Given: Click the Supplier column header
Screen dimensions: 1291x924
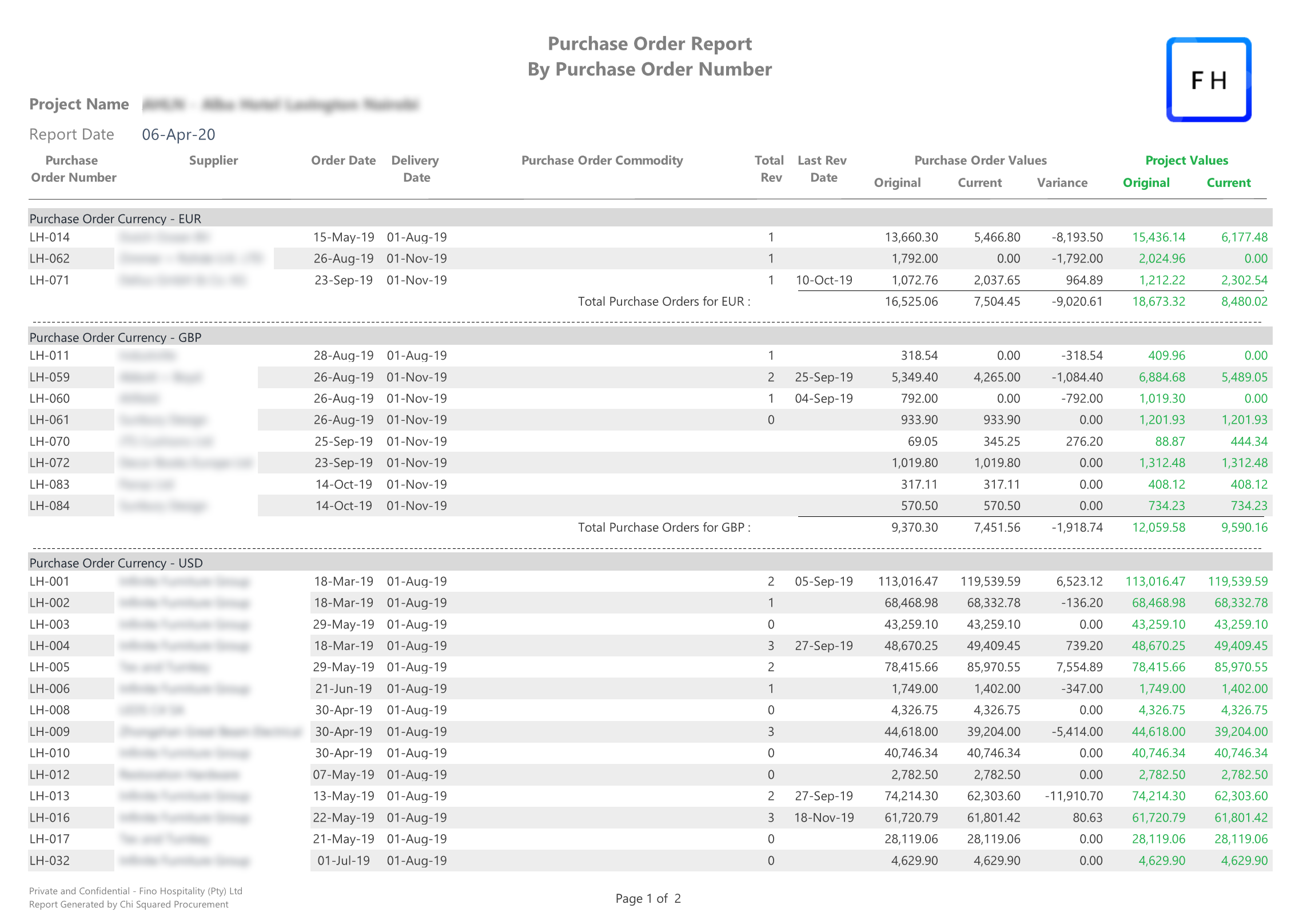Looking at the screenshot, I should 213,161.
